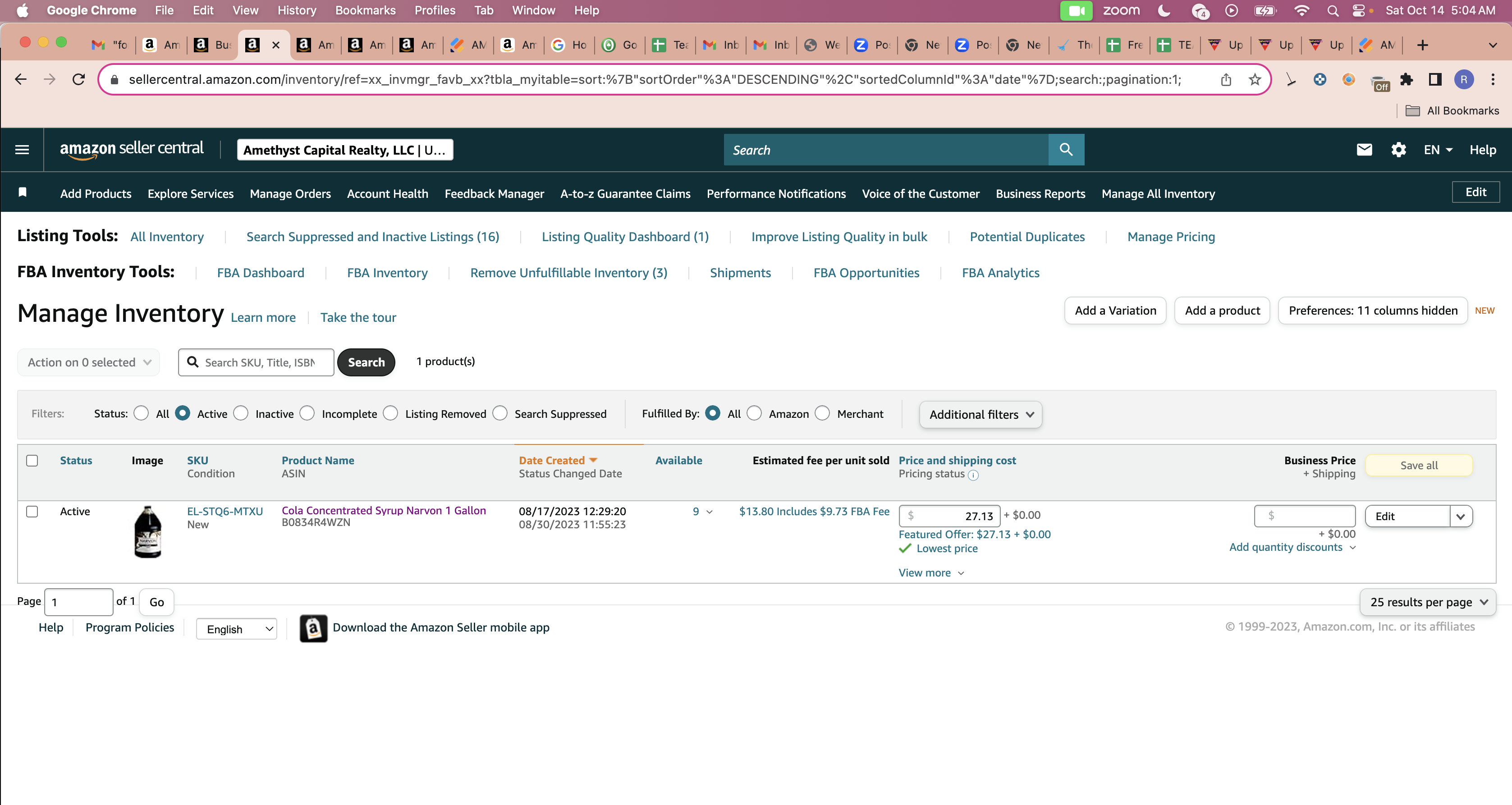This screenshot has height=805, width=1512.
Task: Click the search magnifier button in header
Action: coord(1066,150)
